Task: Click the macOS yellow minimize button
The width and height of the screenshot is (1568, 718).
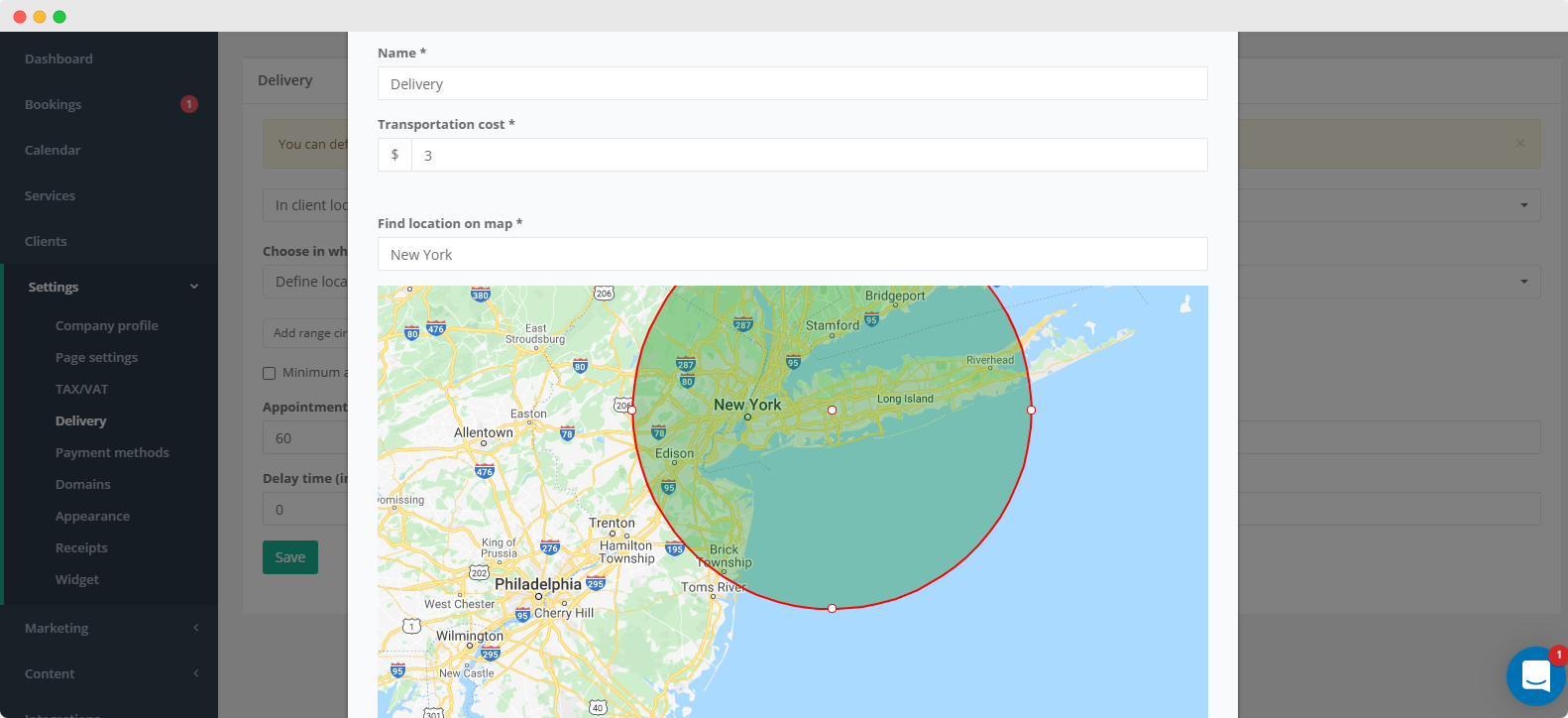Action: click(40, 16)
